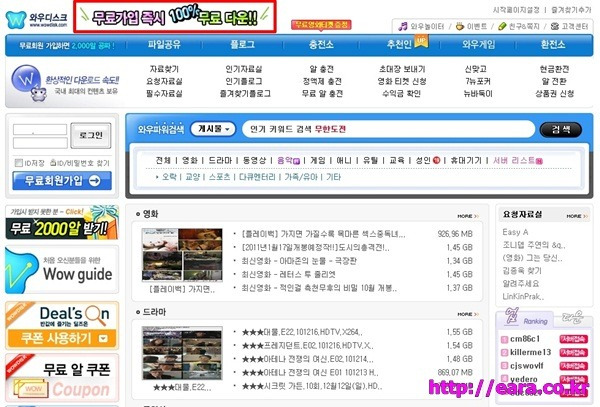Screen dimensions: 600x407
Task: Click MORE next to 영화 section
Action: [x=468, y=216]
